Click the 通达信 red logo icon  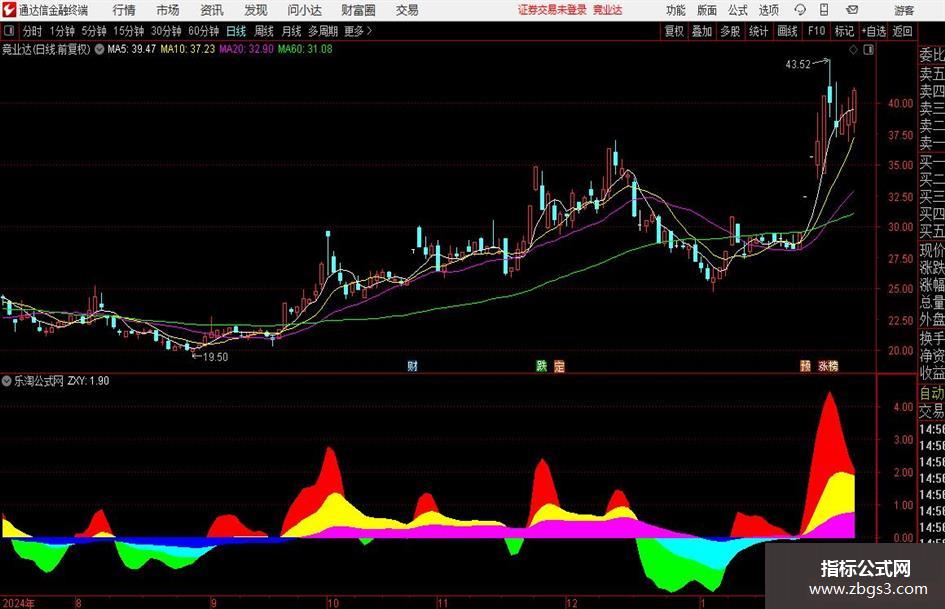8,10
